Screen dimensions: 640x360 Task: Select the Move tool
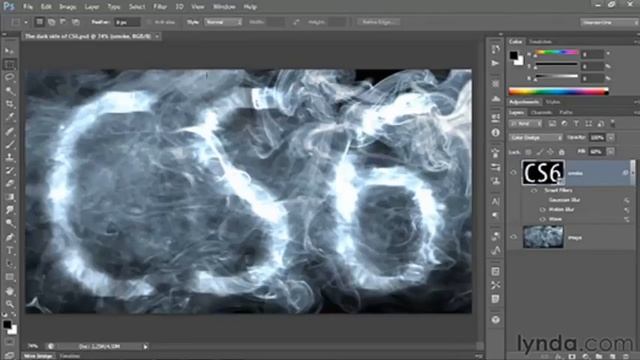[10, 51]
